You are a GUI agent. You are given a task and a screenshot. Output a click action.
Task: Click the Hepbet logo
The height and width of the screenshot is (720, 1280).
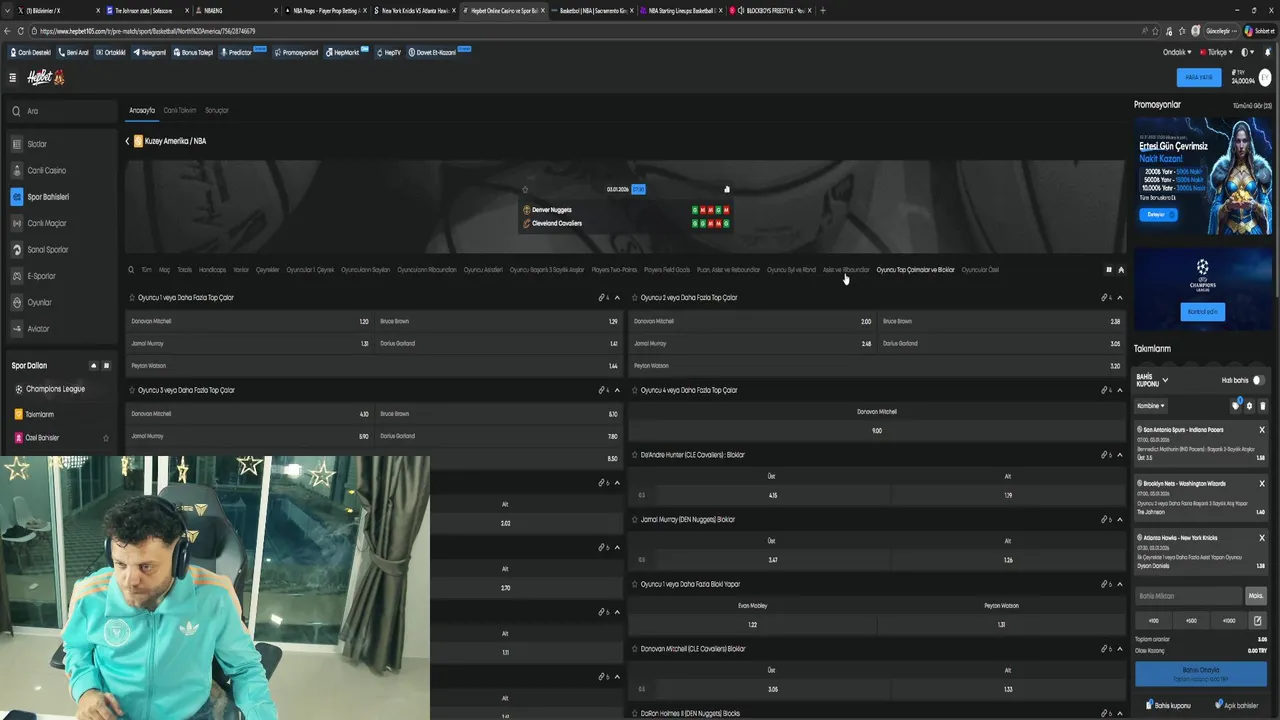46,77
